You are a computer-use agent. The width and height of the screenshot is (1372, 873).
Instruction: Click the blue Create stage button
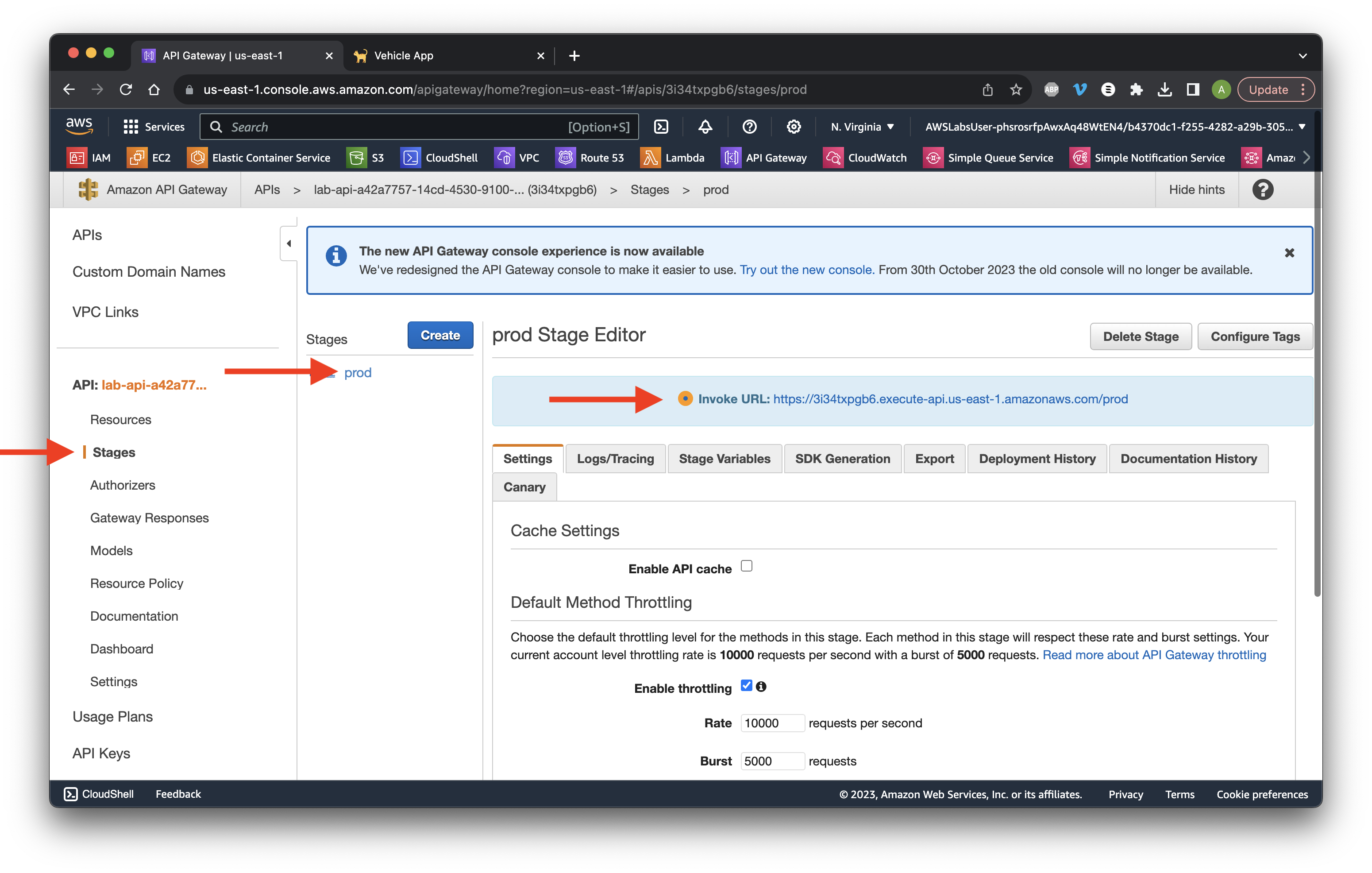coord(440,336)
